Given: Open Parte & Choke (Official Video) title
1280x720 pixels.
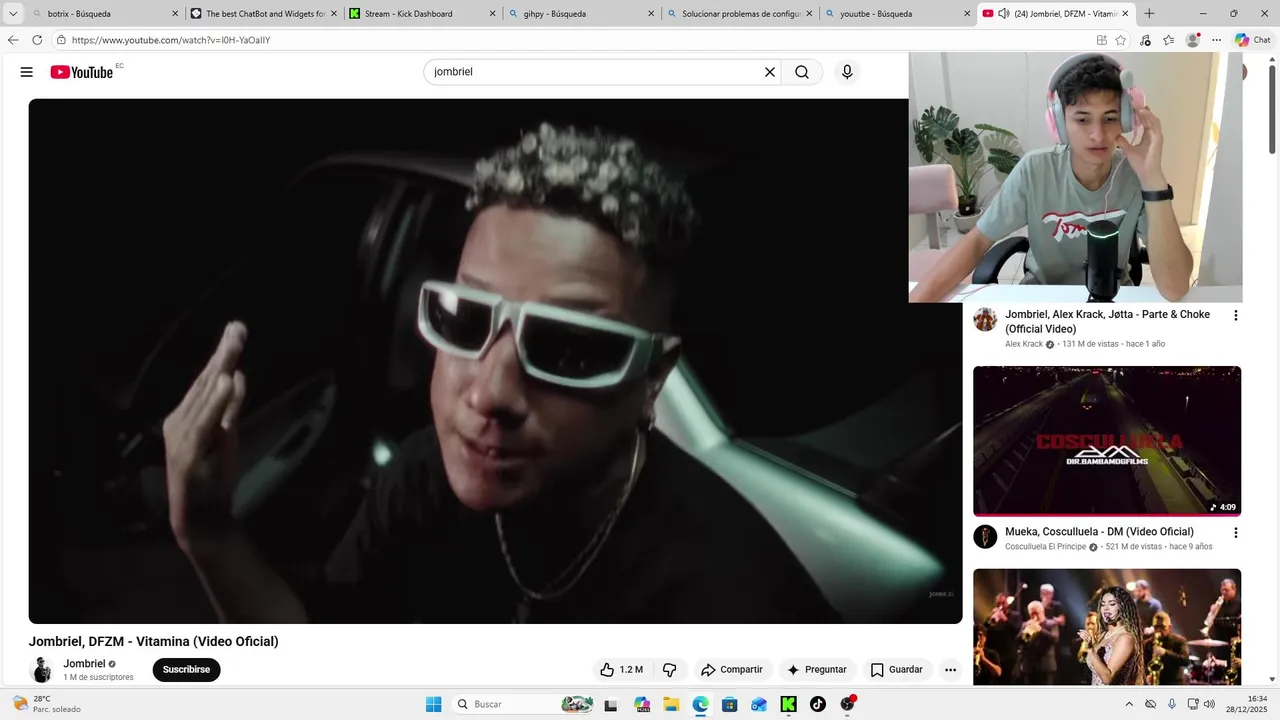Looking at the screenshot, I should coord(1107,321).
